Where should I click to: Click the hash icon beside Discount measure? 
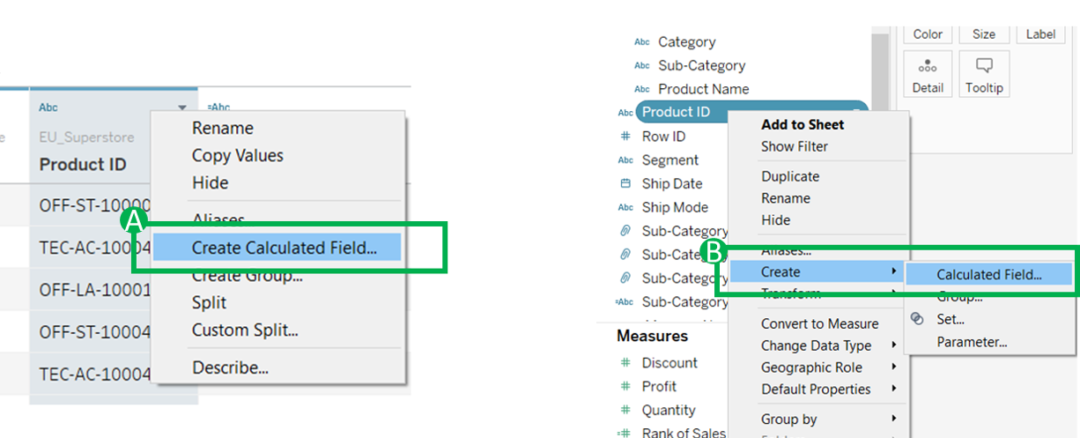click(626, 363)
